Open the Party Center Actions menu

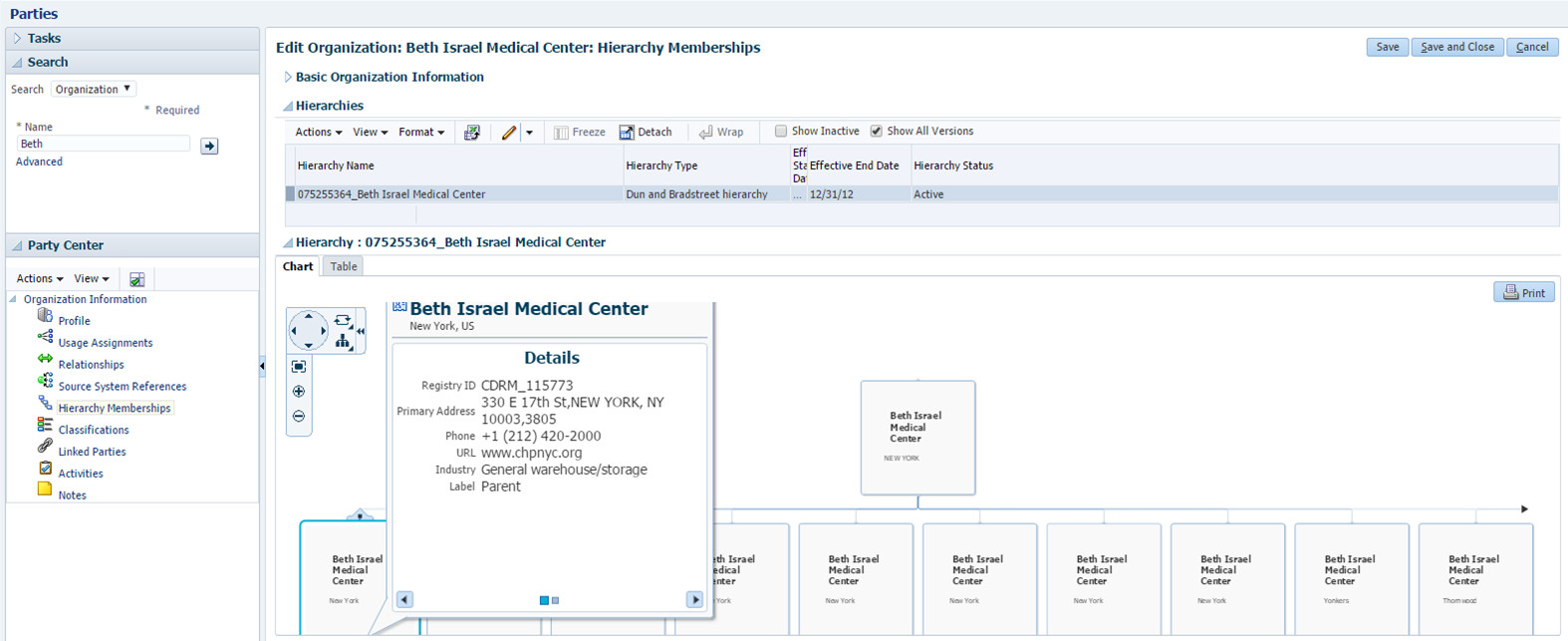40,279
